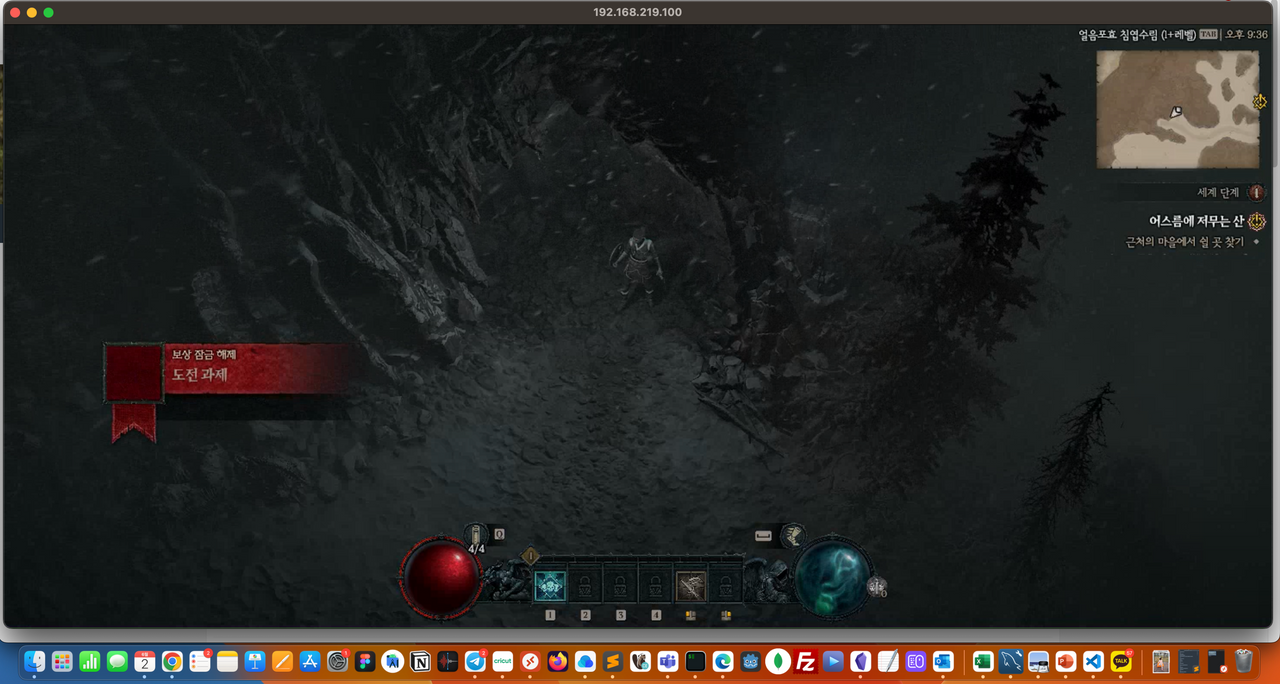This screenshot has height=684, width=1280.
Task: Open FileZilla from the dock
Action: point(805,661)
